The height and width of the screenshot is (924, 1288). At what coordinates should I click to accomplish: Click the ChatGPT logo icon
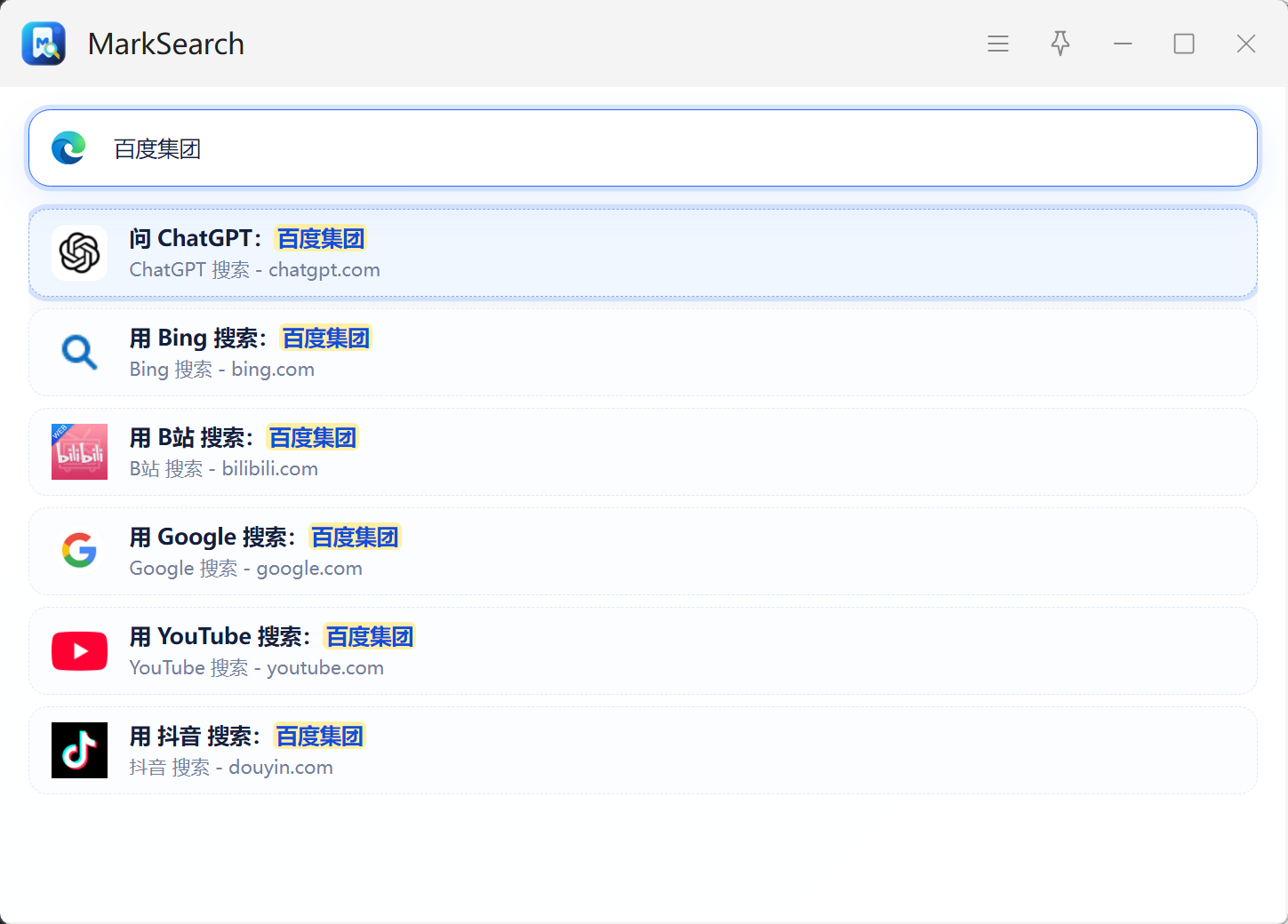coord(79,252)
